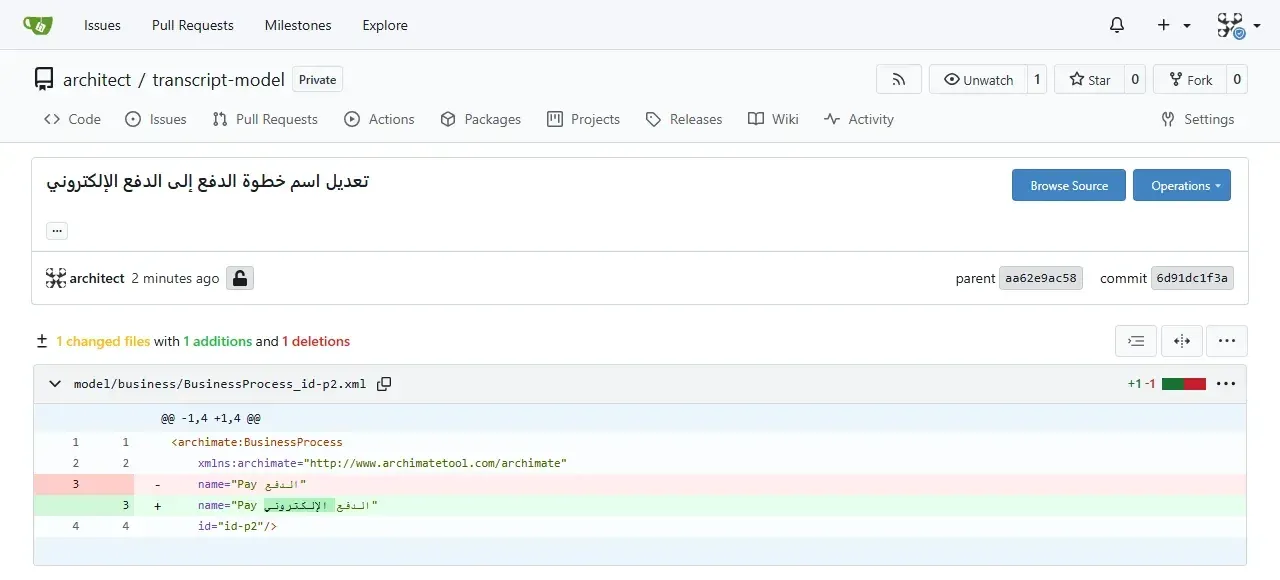
Task: Click the commit title in Arabic
Action: 208,182
